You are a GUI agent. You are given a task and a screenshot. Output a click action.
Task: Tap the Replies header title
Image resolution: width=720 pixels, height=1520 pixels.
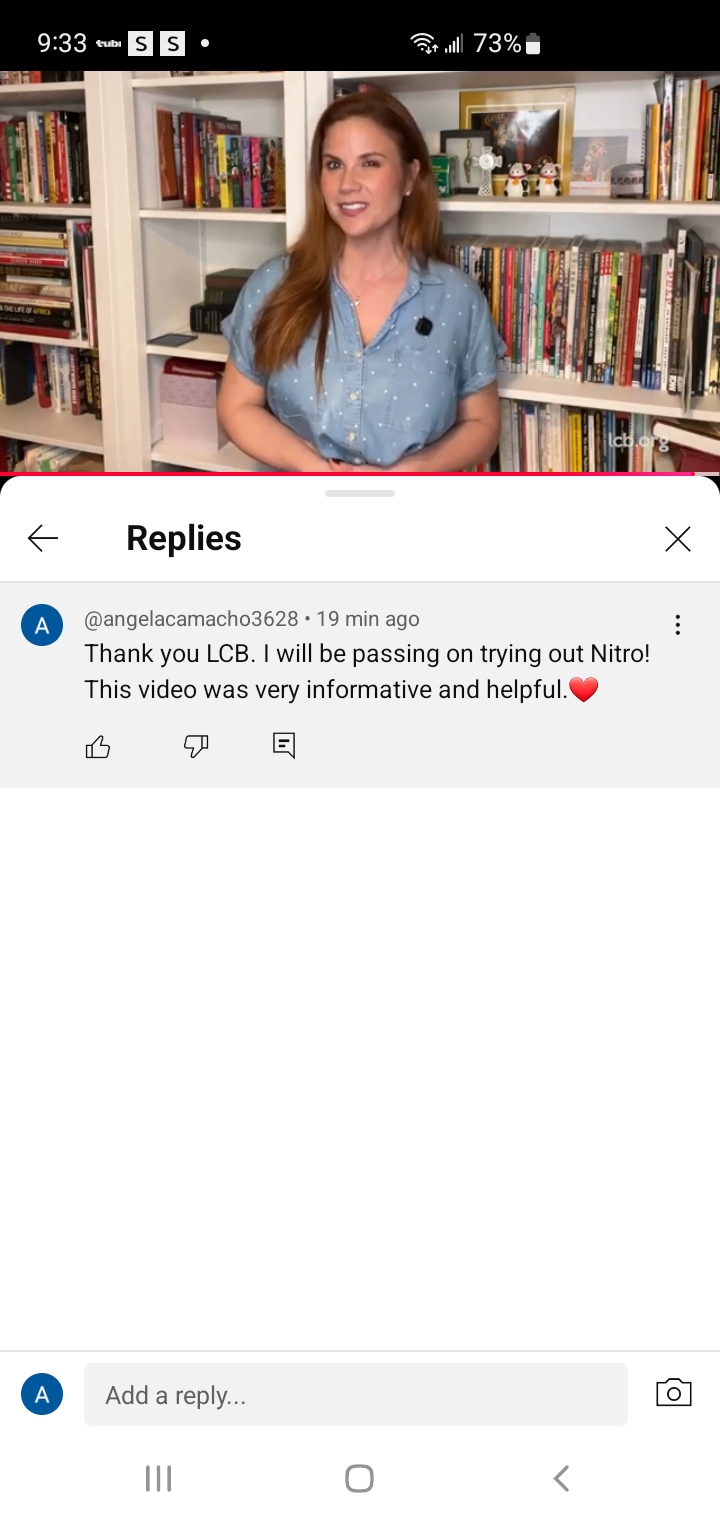(x=184, y=539)
